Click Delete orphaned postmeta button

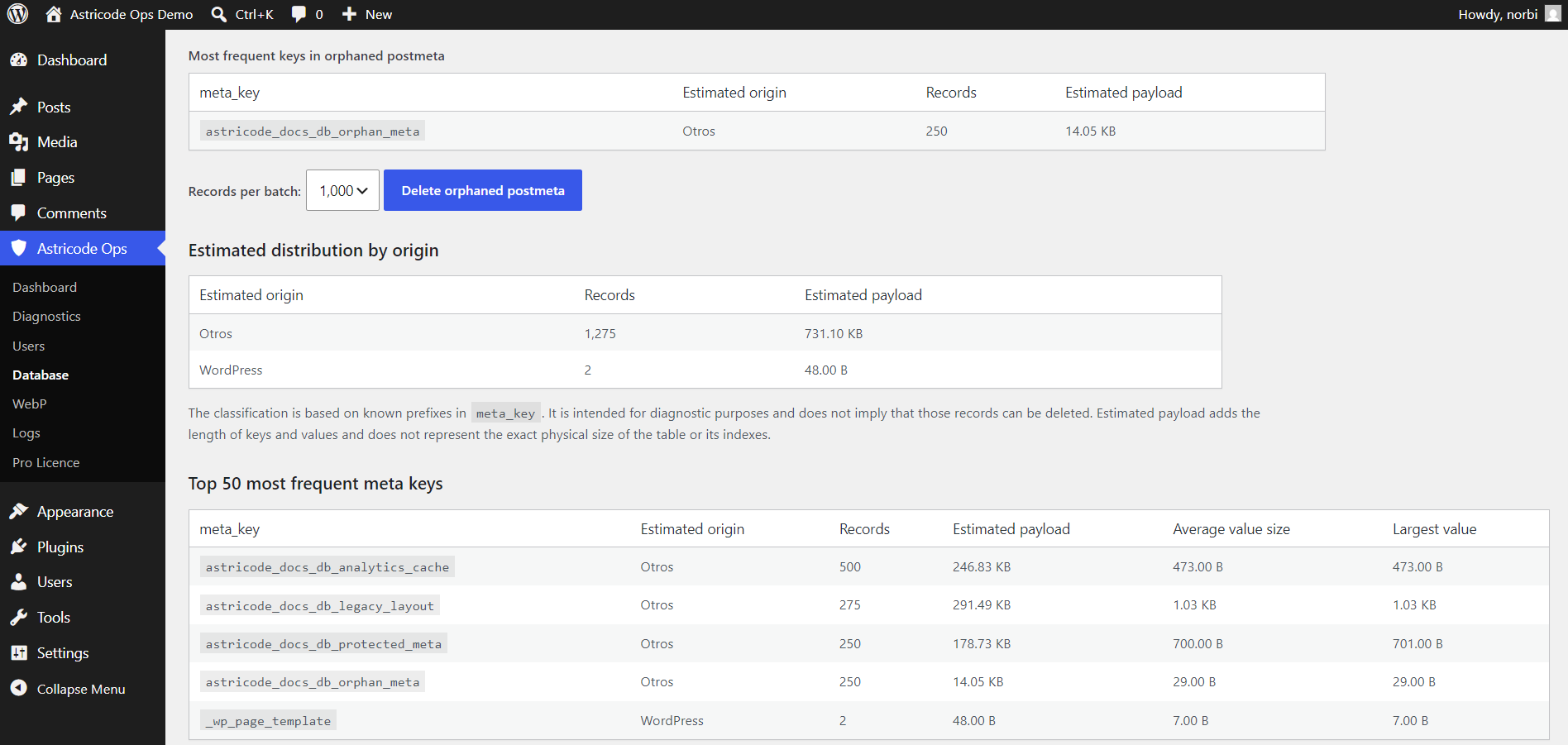click(x=483, y=190)
